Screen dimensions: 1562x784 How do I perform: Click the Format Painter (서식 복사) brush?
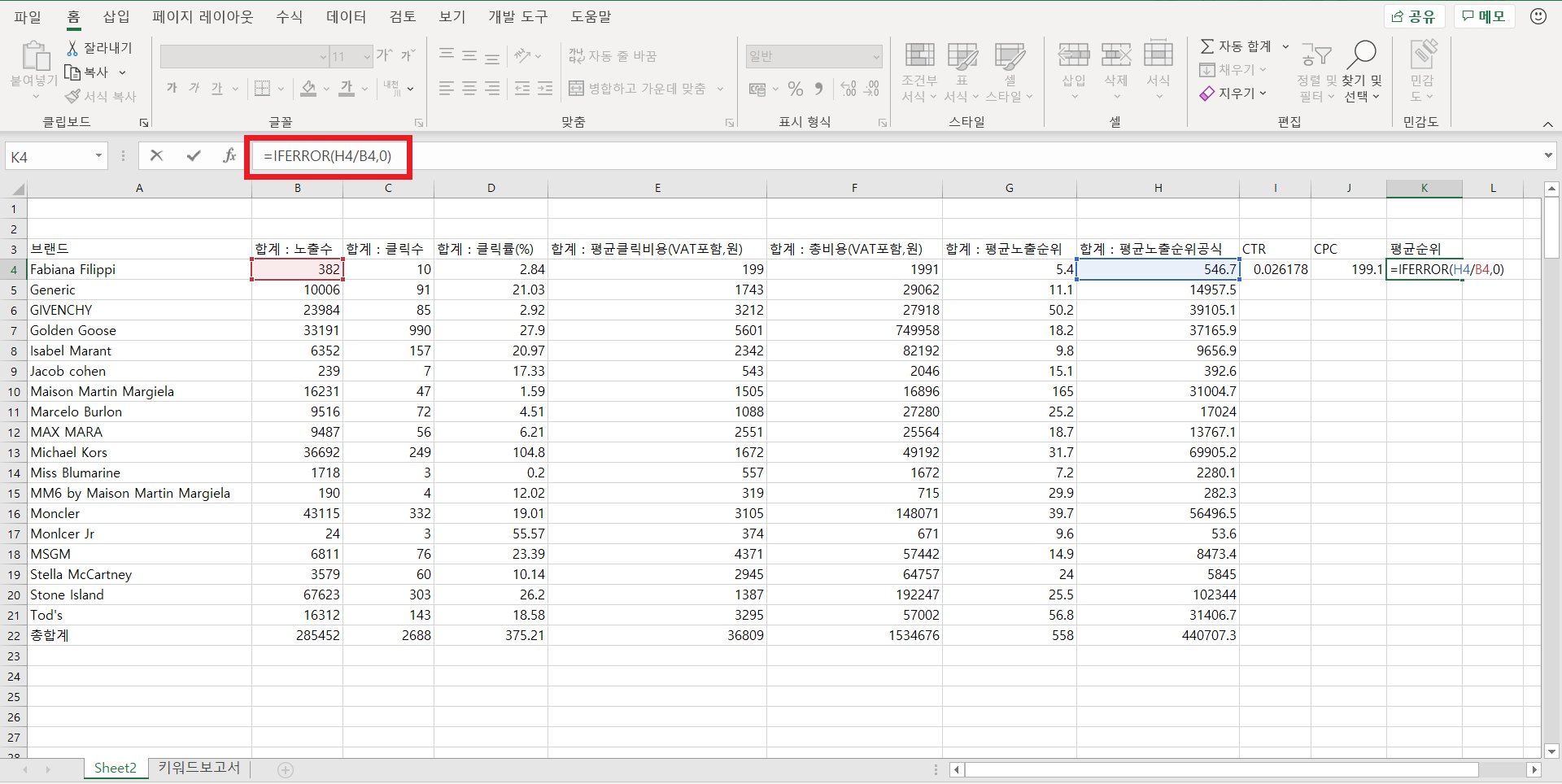72,96
